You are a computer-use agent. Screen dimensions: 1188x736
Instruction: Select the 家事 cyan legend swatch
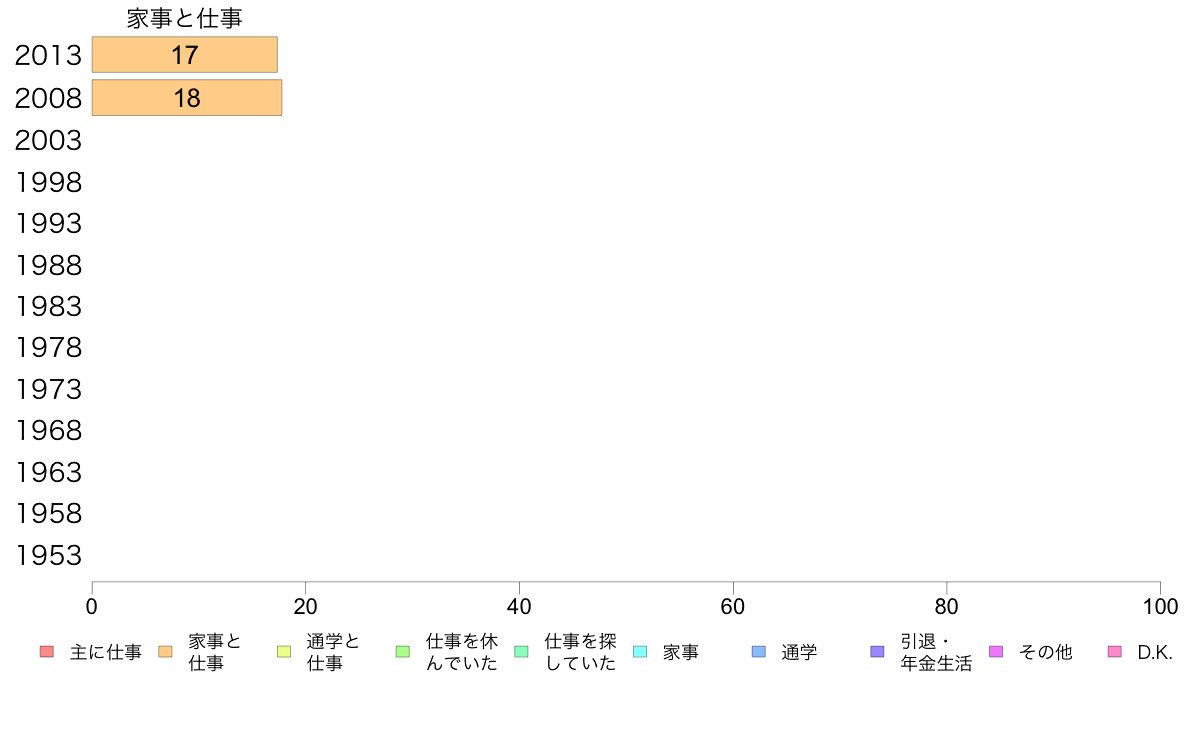pos(640,652)
